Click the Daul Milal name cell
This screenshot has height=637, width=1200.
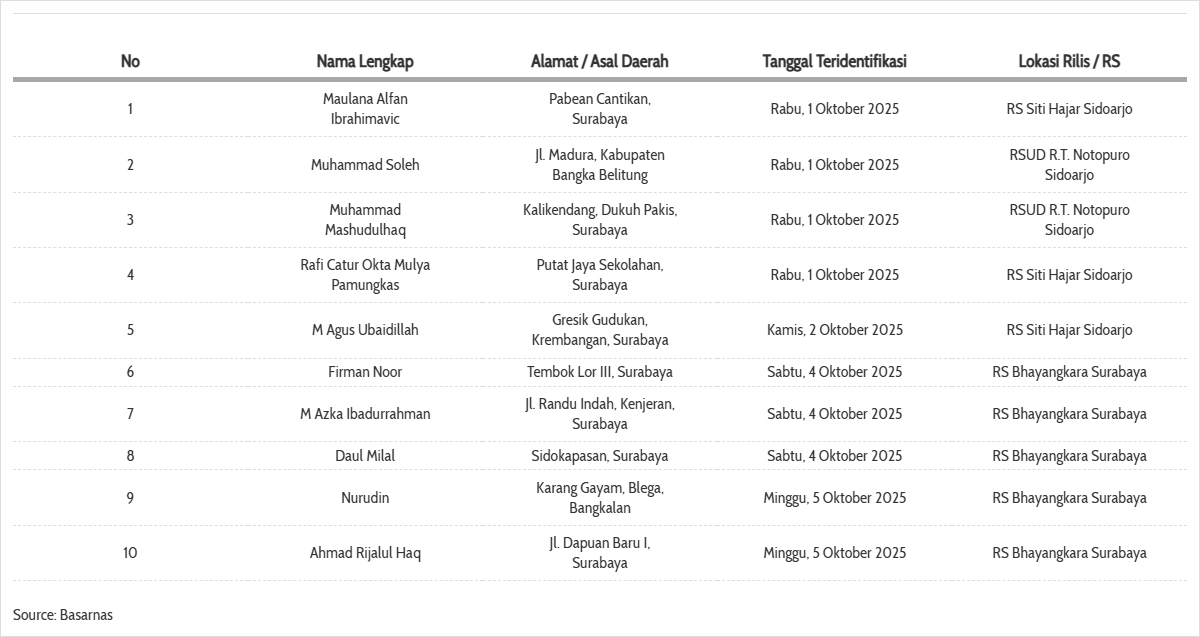(365, 456)
